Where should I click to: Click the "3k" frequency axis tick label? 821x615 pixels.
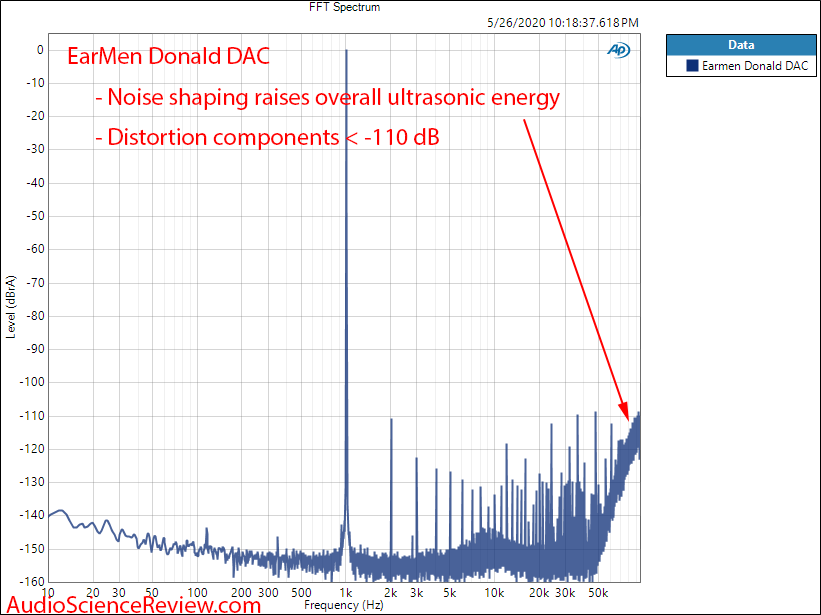(x=417, y=593)
